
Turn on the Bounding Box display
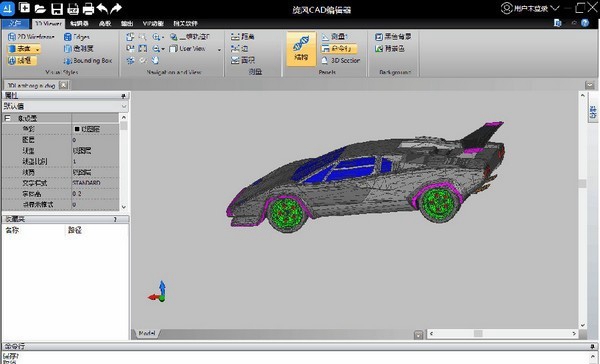(x=88, y=60)
